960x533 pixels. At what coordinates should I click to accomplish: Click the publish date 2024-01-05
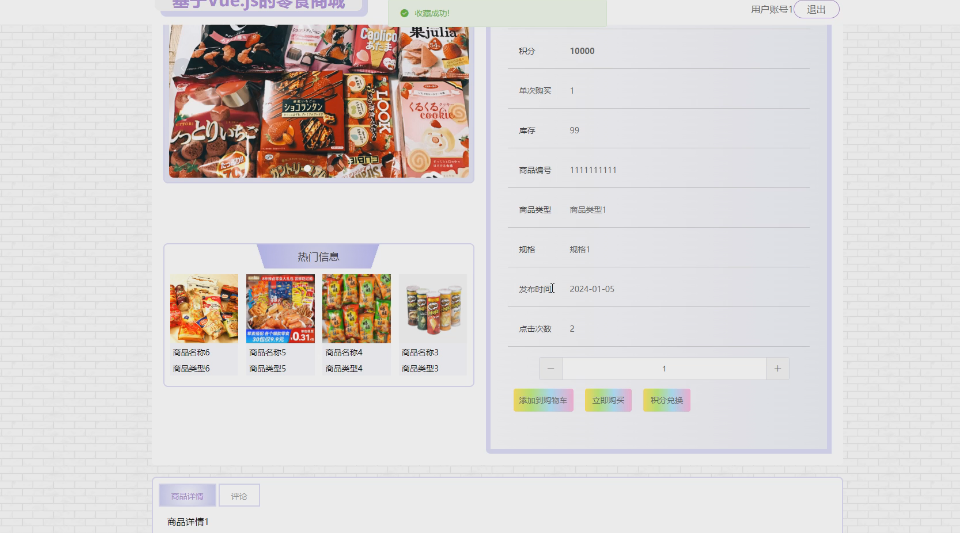click(x=592, y=289)
